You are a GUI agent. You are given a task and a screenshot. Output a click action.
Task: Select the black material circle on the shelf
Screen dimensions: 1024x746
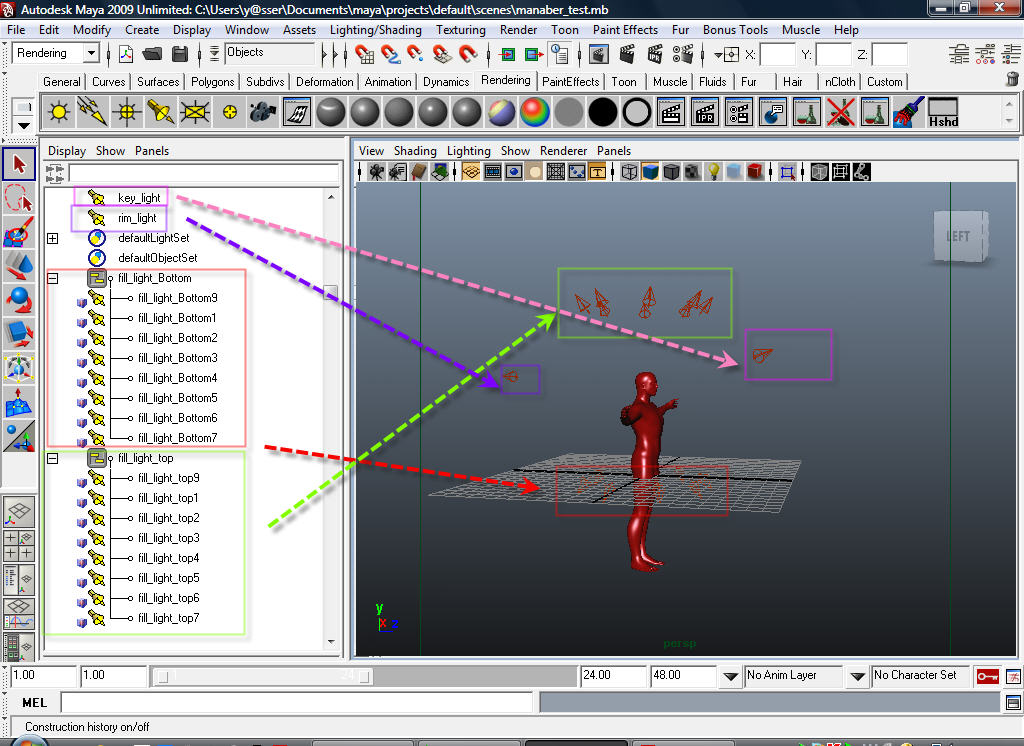(x=602, y=112)
